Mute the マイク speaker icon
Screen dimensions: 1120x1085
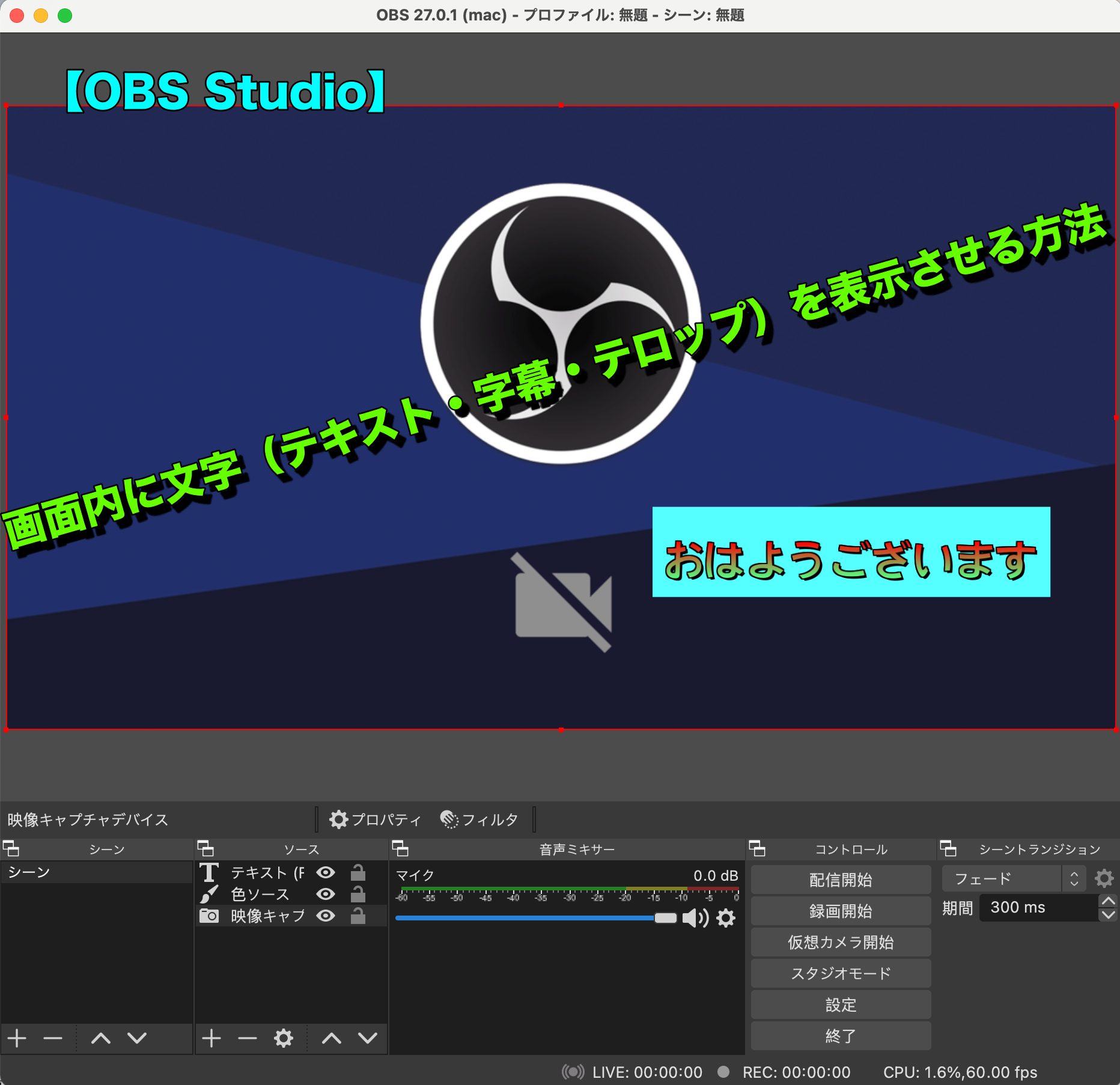tap(695, 918)
